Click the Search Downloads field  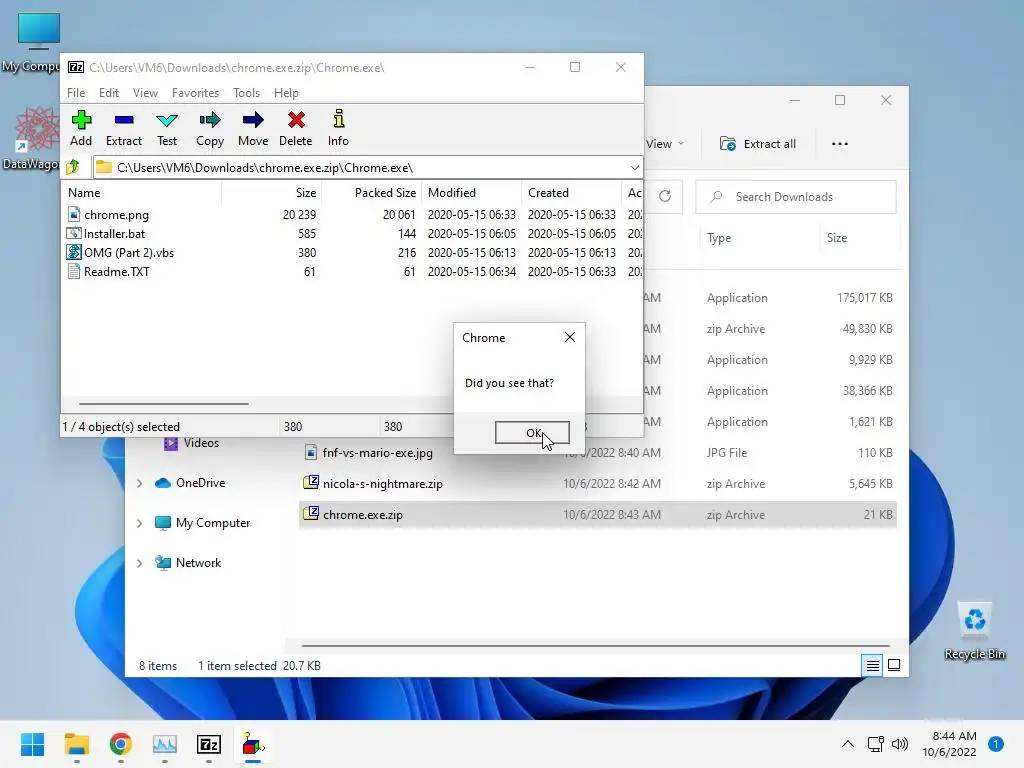(795, 197)
